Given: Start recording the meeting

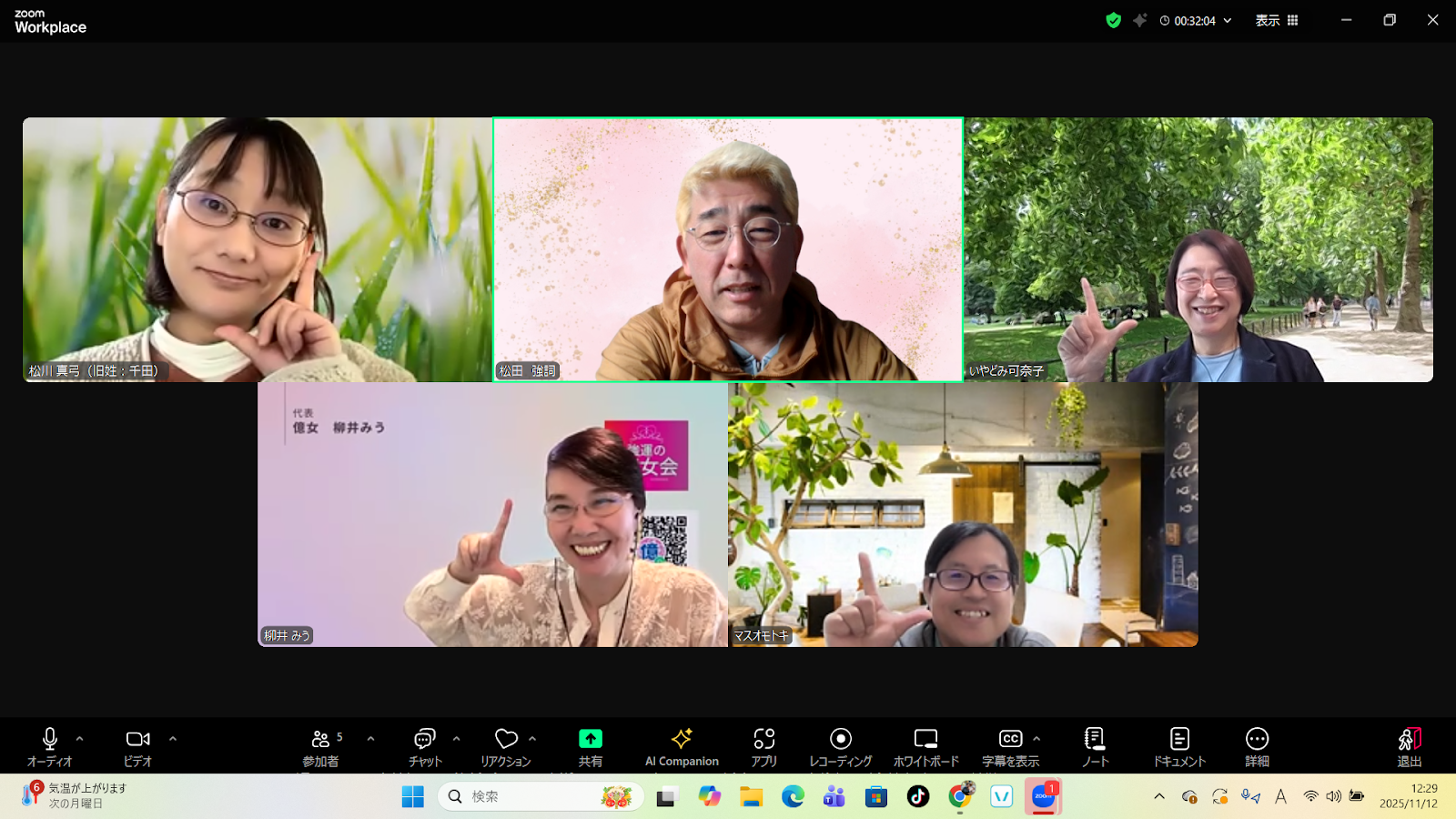Looking at the screenshot, I should pos(841,746).
